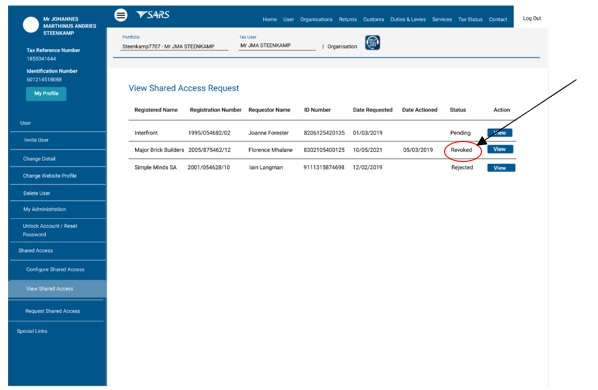The image size is (598, 390).
Task: Click the Log Out link
Action: coord(532,18)
